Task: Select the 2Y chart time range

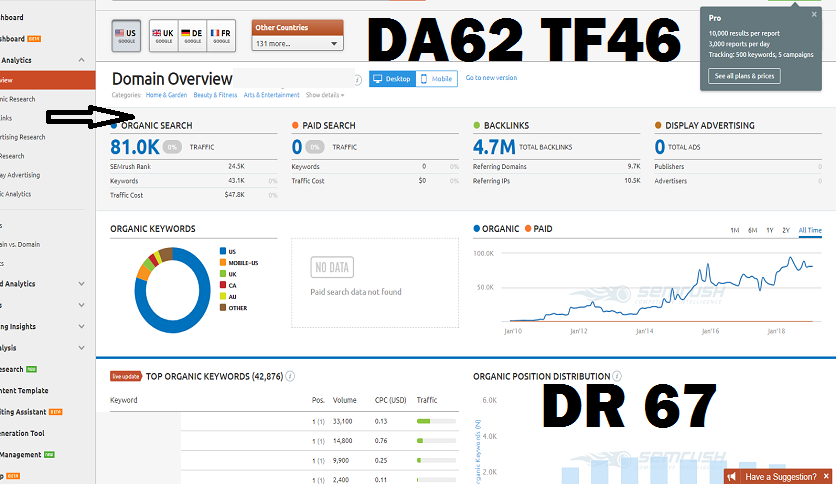Action: (x=786, y=230)
